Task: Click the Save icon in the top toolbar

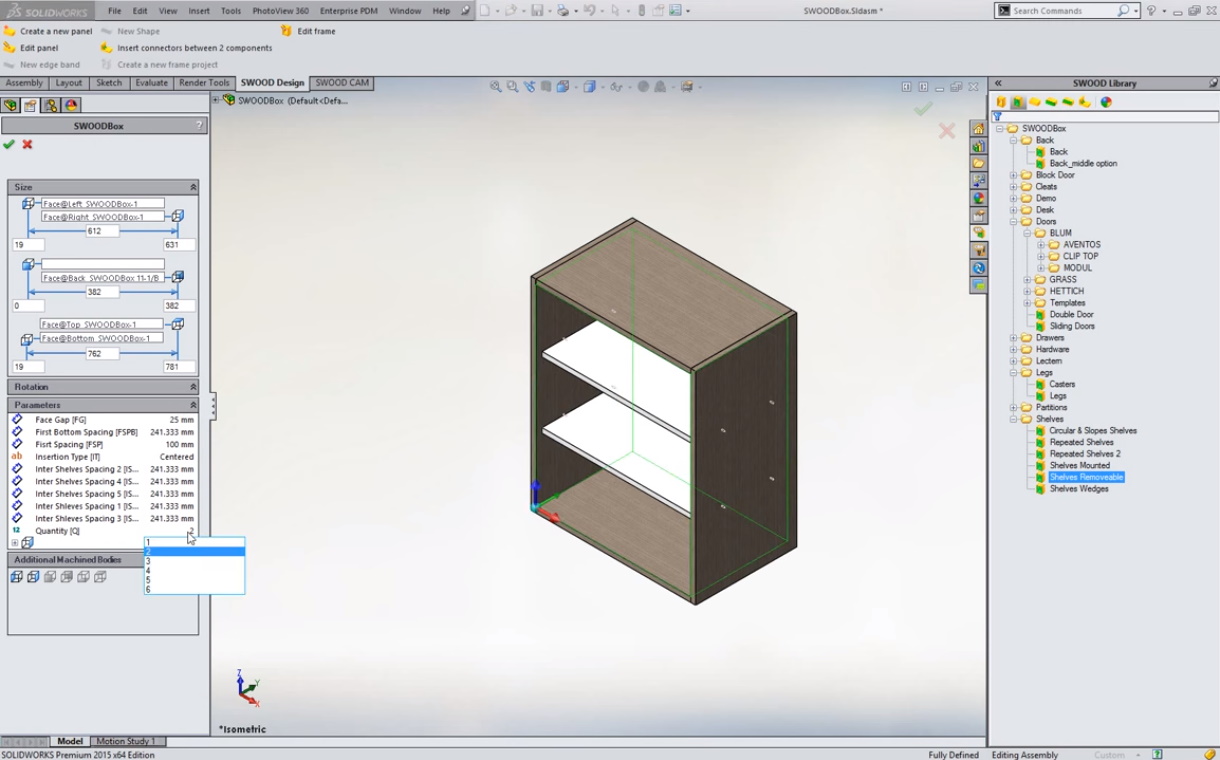Action: pyautogui.click(x=537, y=11)
